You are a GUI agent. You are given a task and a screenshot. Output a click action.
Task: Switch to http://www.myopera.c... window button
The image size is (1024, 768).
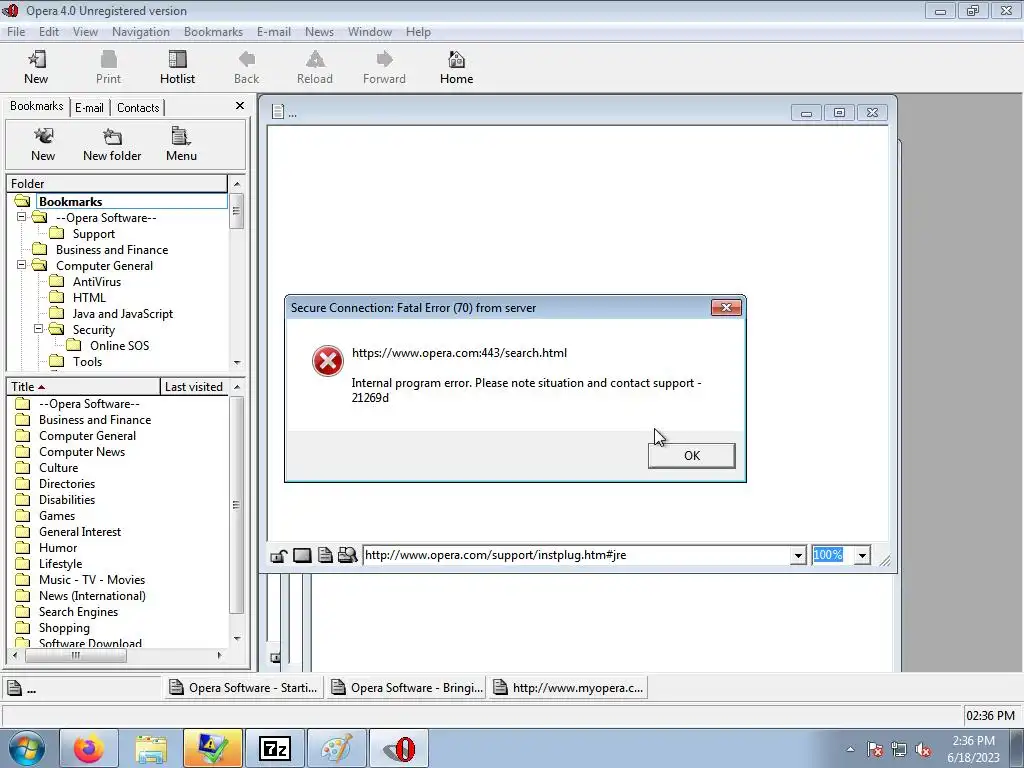click(x=568, y=688)
